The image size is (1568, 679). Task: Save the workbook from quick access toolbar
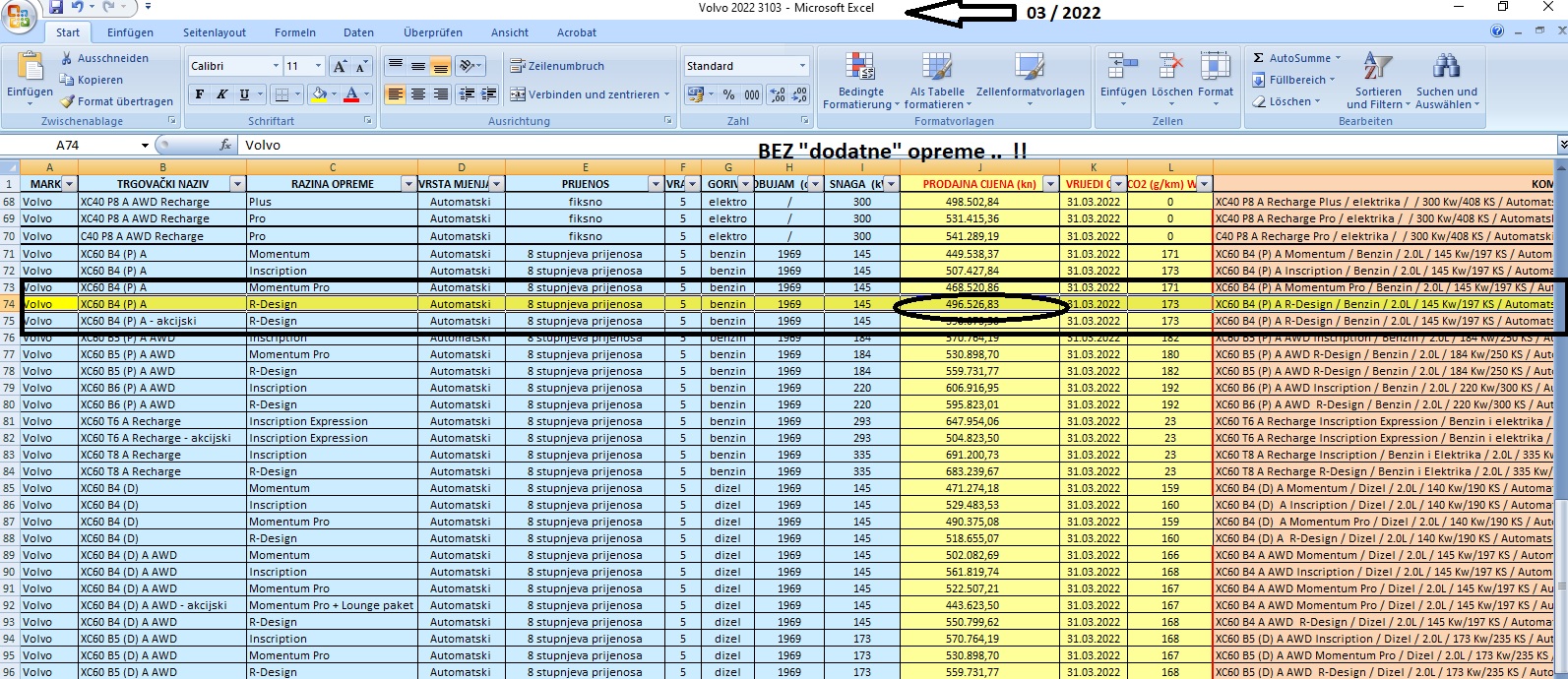[56, 8]
